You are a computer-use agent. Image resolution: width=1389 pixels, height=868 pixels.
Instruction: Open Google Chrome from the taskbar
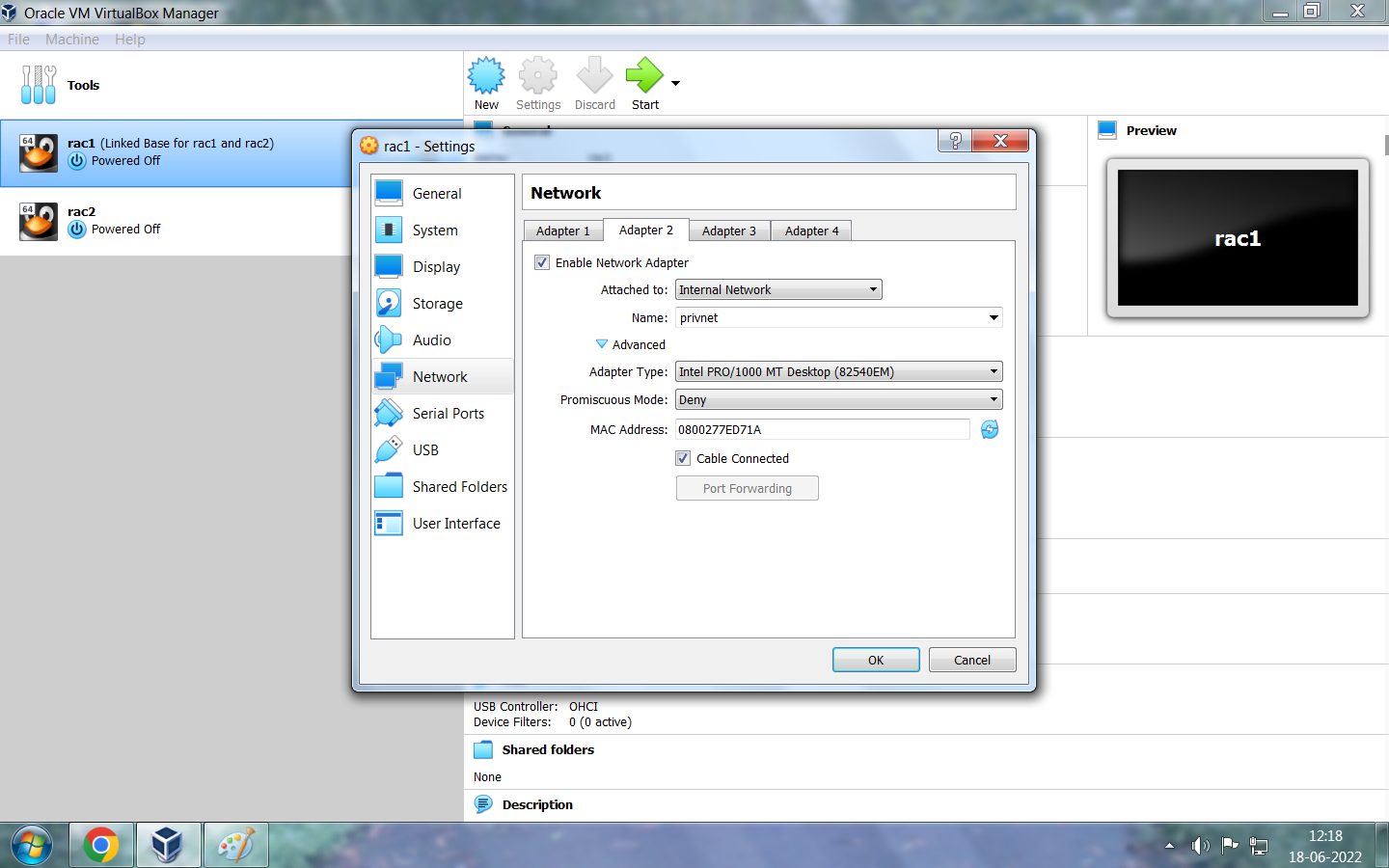(101, 846)
